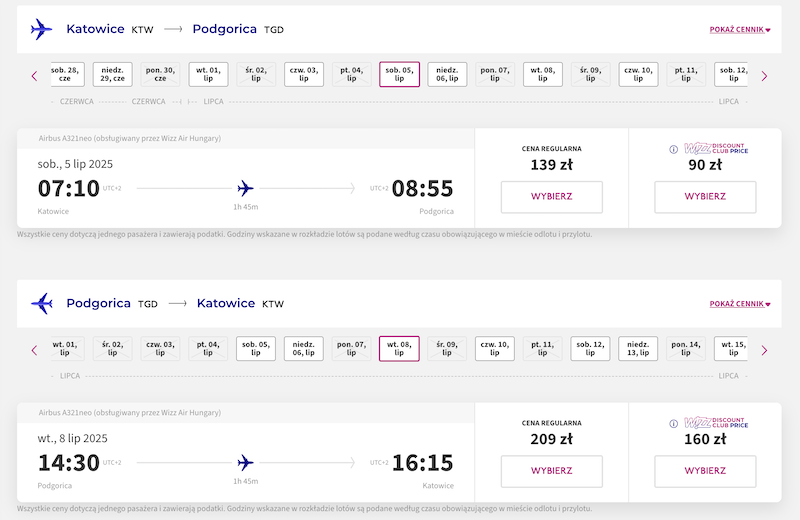This screenshot has height=520, width=800.
Task: Choose the 160 zł discount club Wybierz button
Action: pyautogui.click(x=705, y=471)
